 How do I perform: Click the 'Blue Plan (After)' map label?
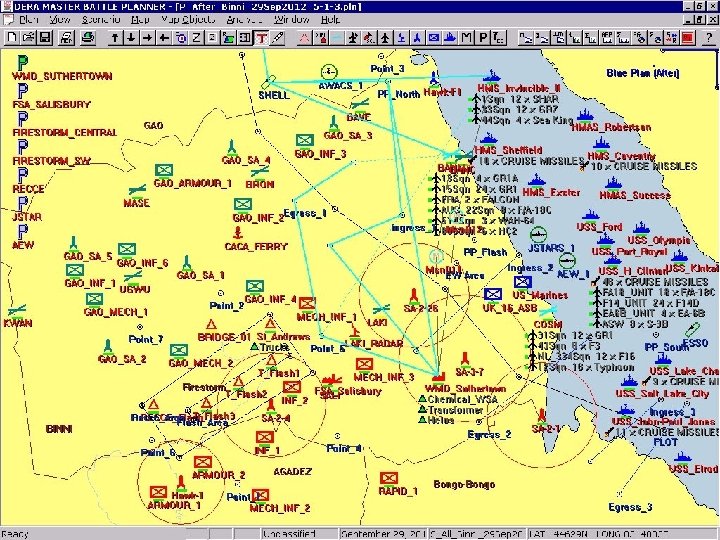[643, 73]
